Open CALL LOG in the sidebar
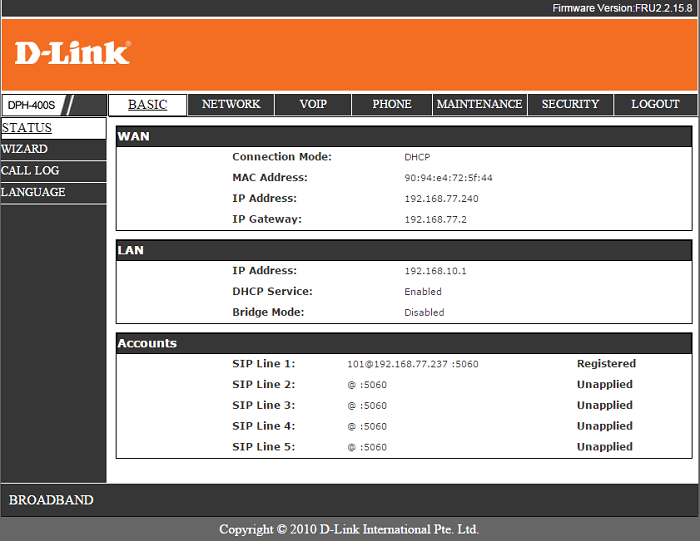Screen dimensions: 700x541 53,171
